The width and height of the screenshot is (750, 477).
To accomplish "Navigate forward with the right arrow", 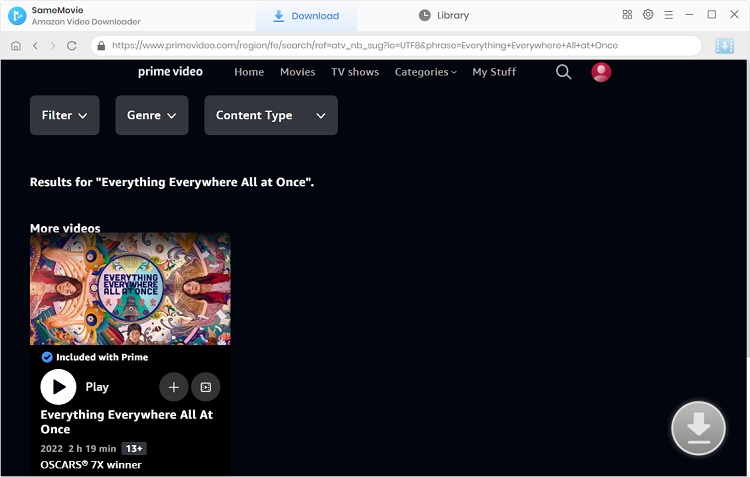I will [53, 46].
